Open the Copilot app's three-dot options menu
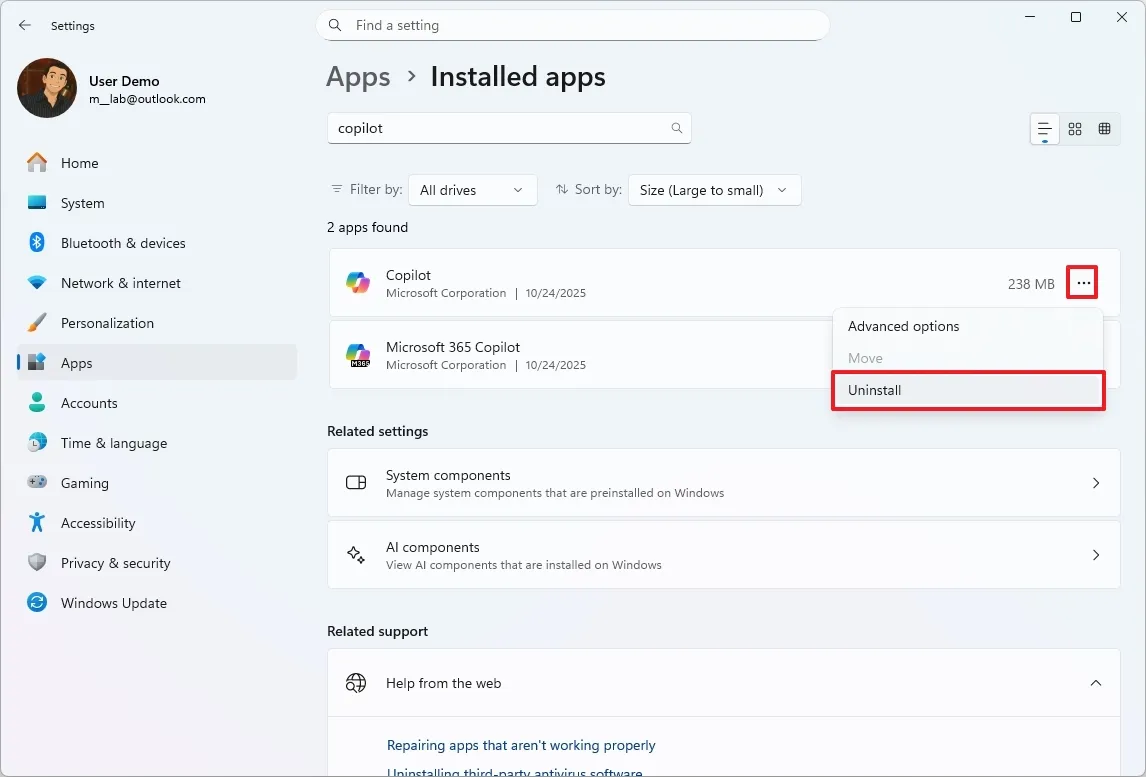1146x777 pixels. pos(1082,283)
